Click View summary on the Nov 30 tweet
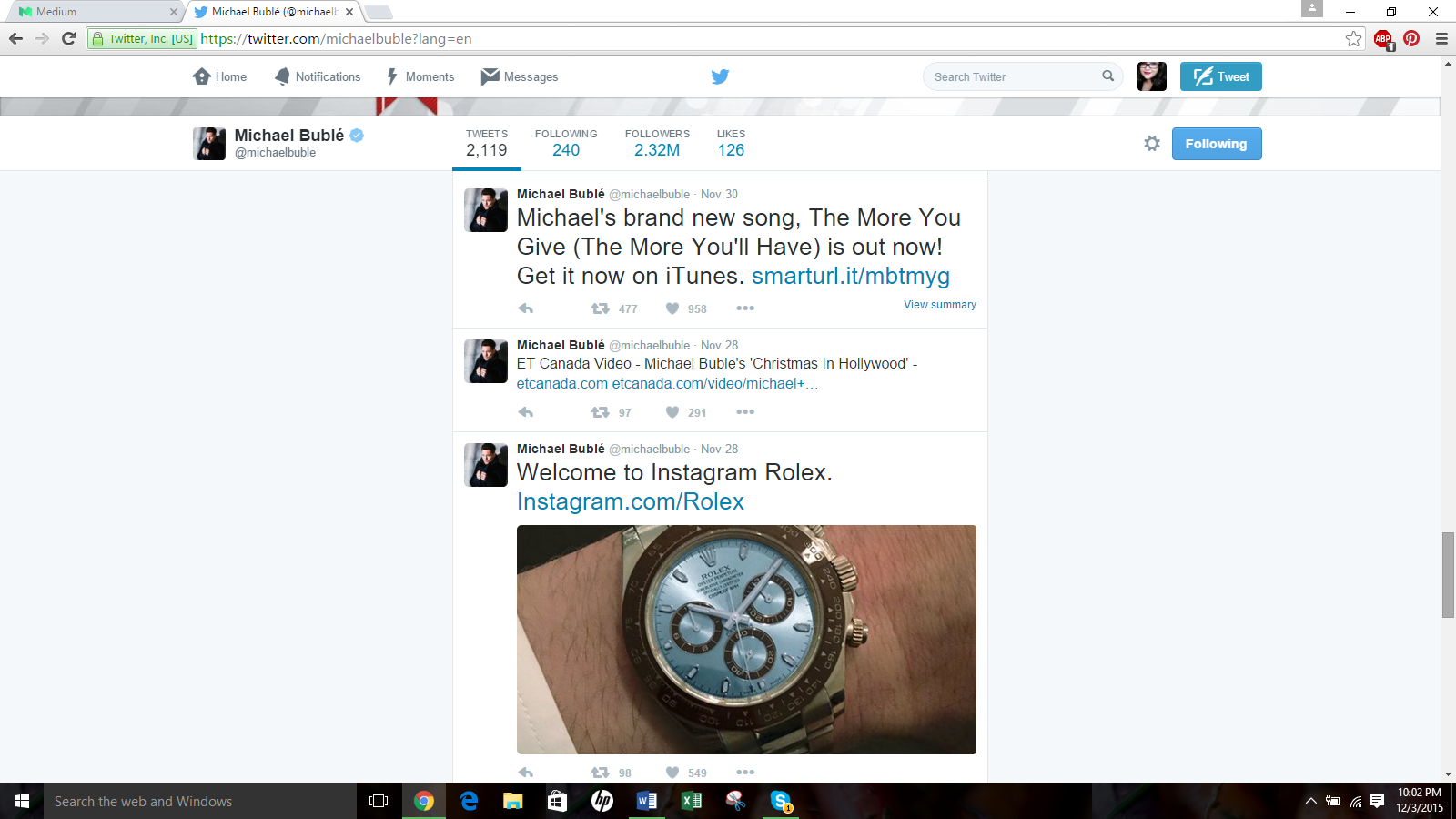This screenshot has height=819, width=1456. click(940, 305)
